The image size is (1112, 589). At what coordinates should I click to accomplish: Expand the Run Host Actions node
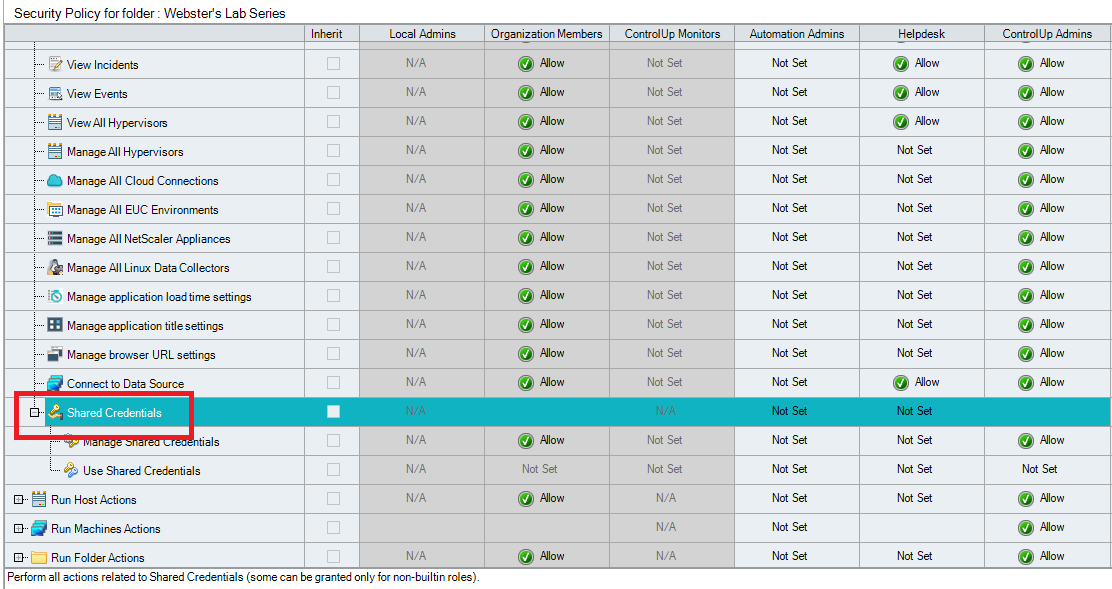pyautogui.click(x=19, y=500)
